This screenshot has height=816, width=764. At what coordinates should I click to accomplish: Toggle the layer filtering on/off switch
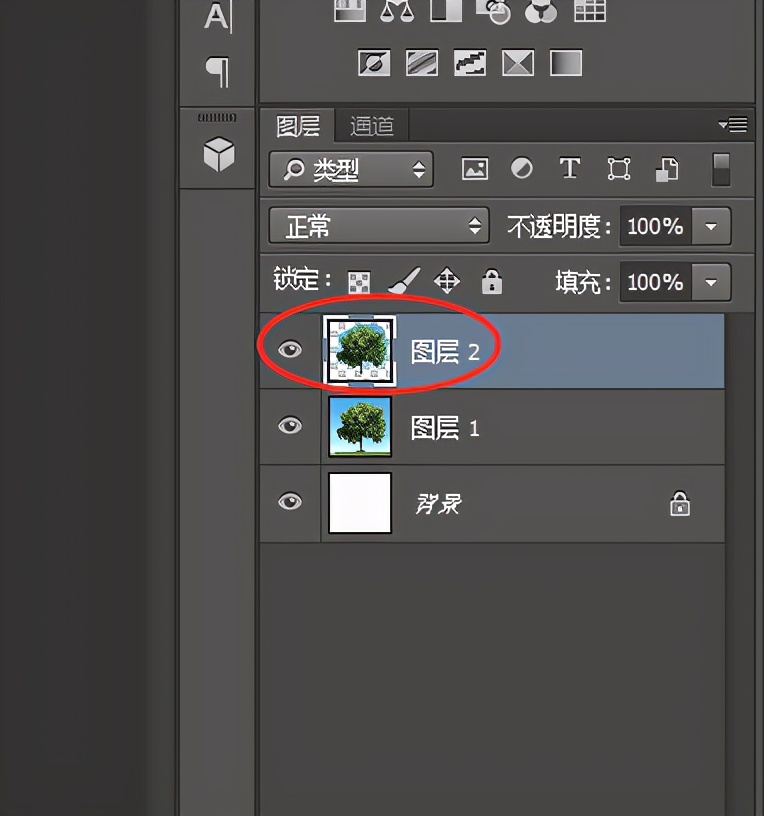point(721,169)
